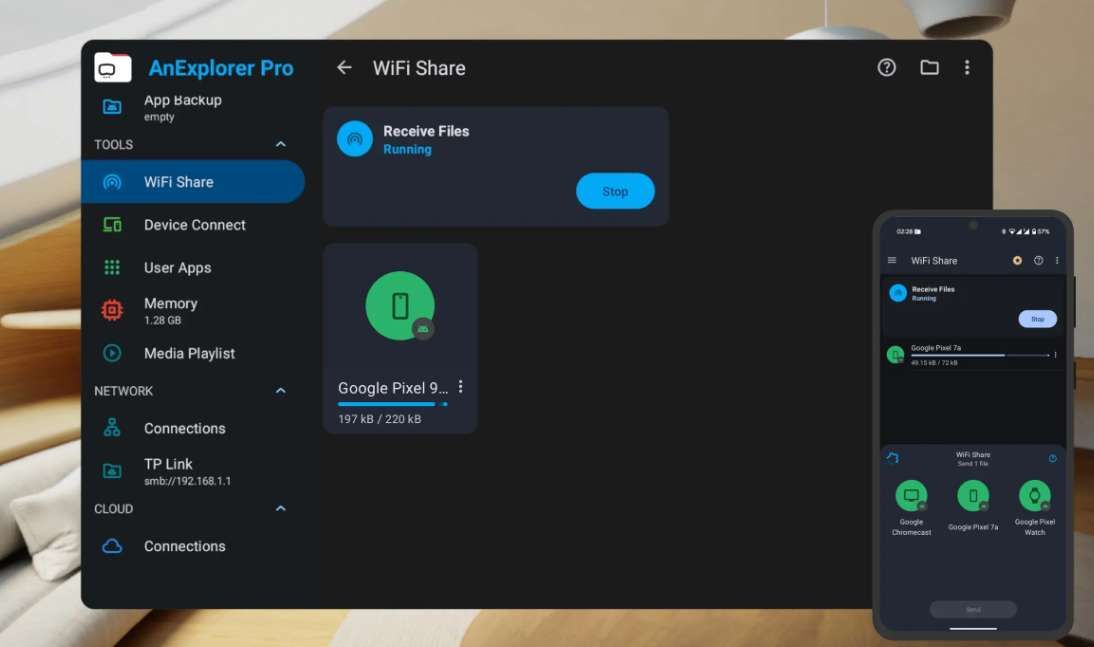This screenshot has width=1094, height=647.
Task: Open Google Pixel 9 card options menu
Action: tap(460, 387)
